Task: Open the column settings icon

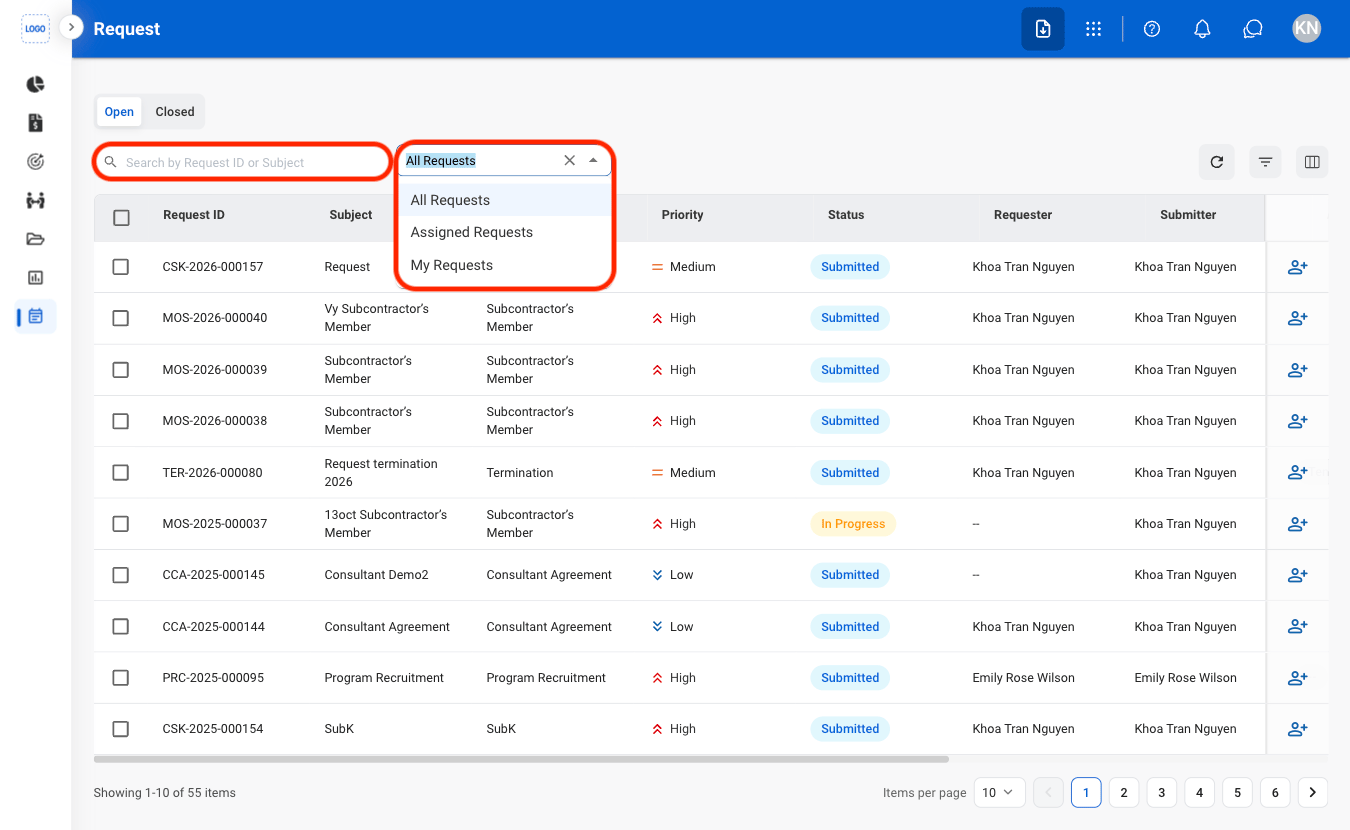Action: [x=1312, y=162]
